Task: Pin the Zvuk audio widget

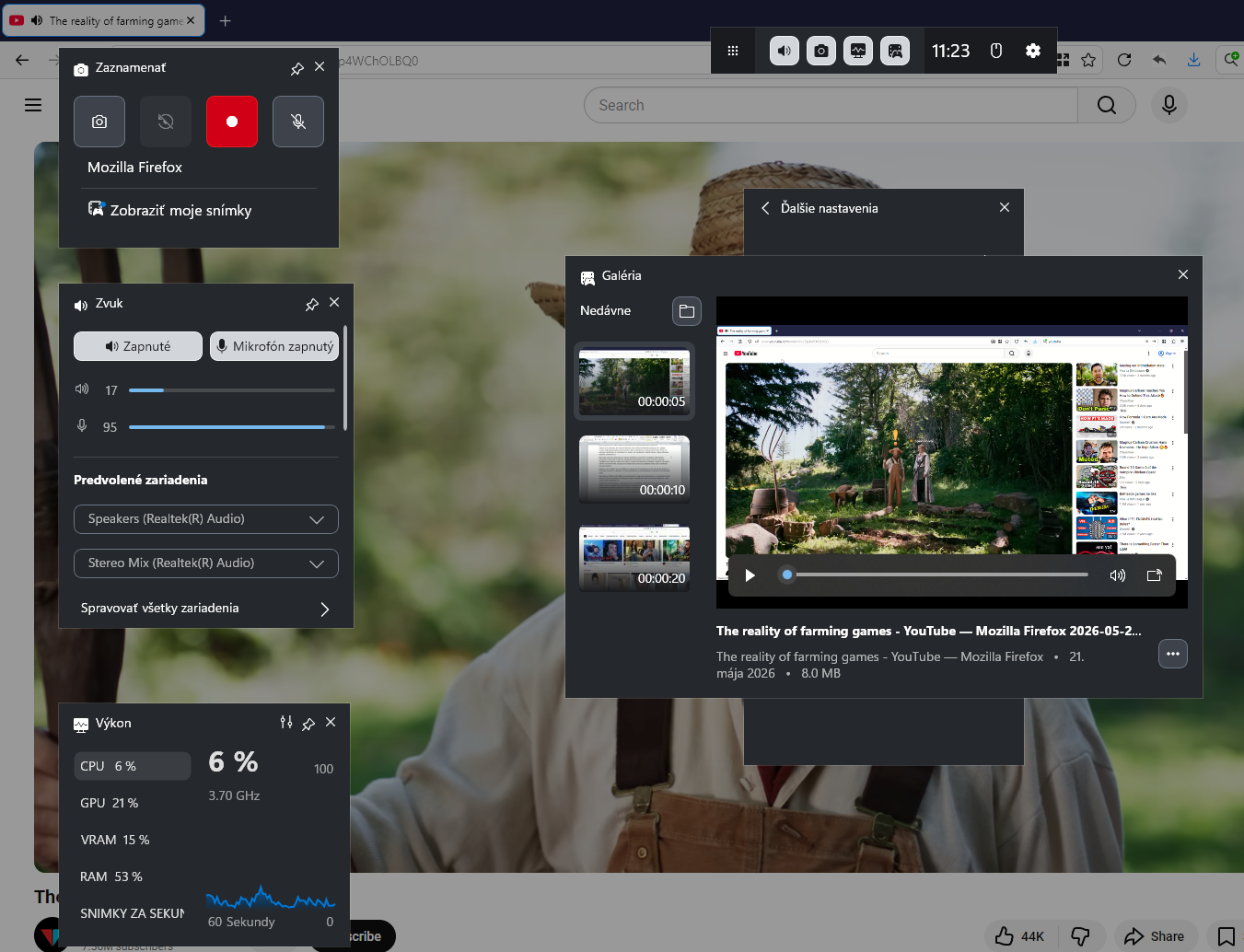Action: point(312,304)
